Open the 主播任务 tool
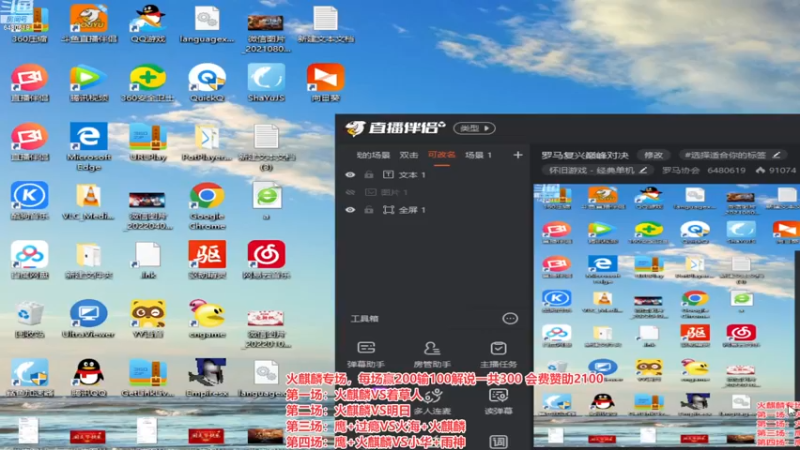This screenshot has height=450, width=800. (498, 355)
